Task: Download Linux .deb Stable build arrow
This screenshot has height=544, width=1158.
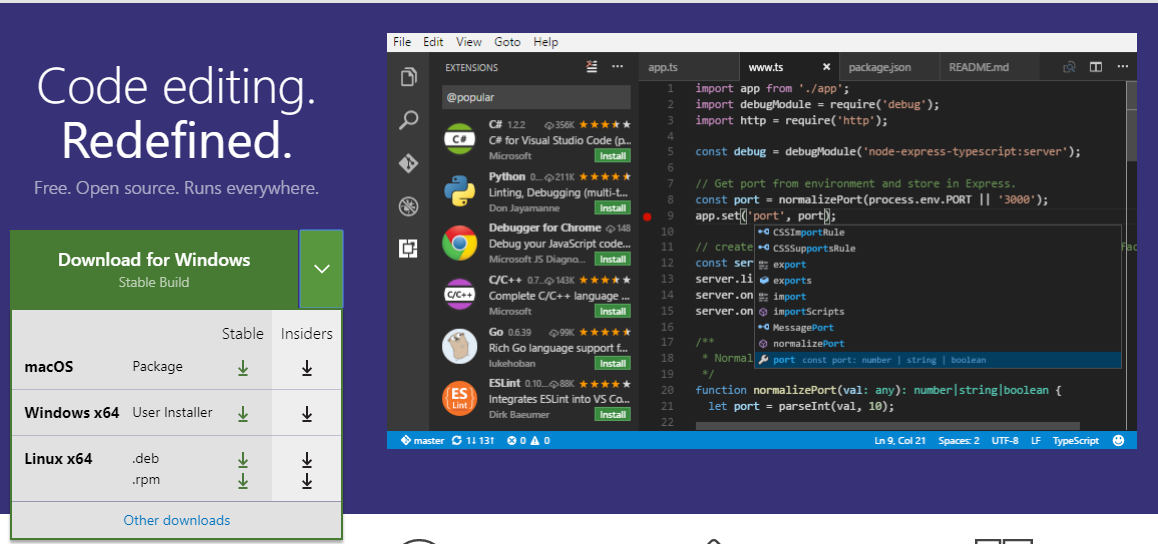Action: (x=242, y=460)
